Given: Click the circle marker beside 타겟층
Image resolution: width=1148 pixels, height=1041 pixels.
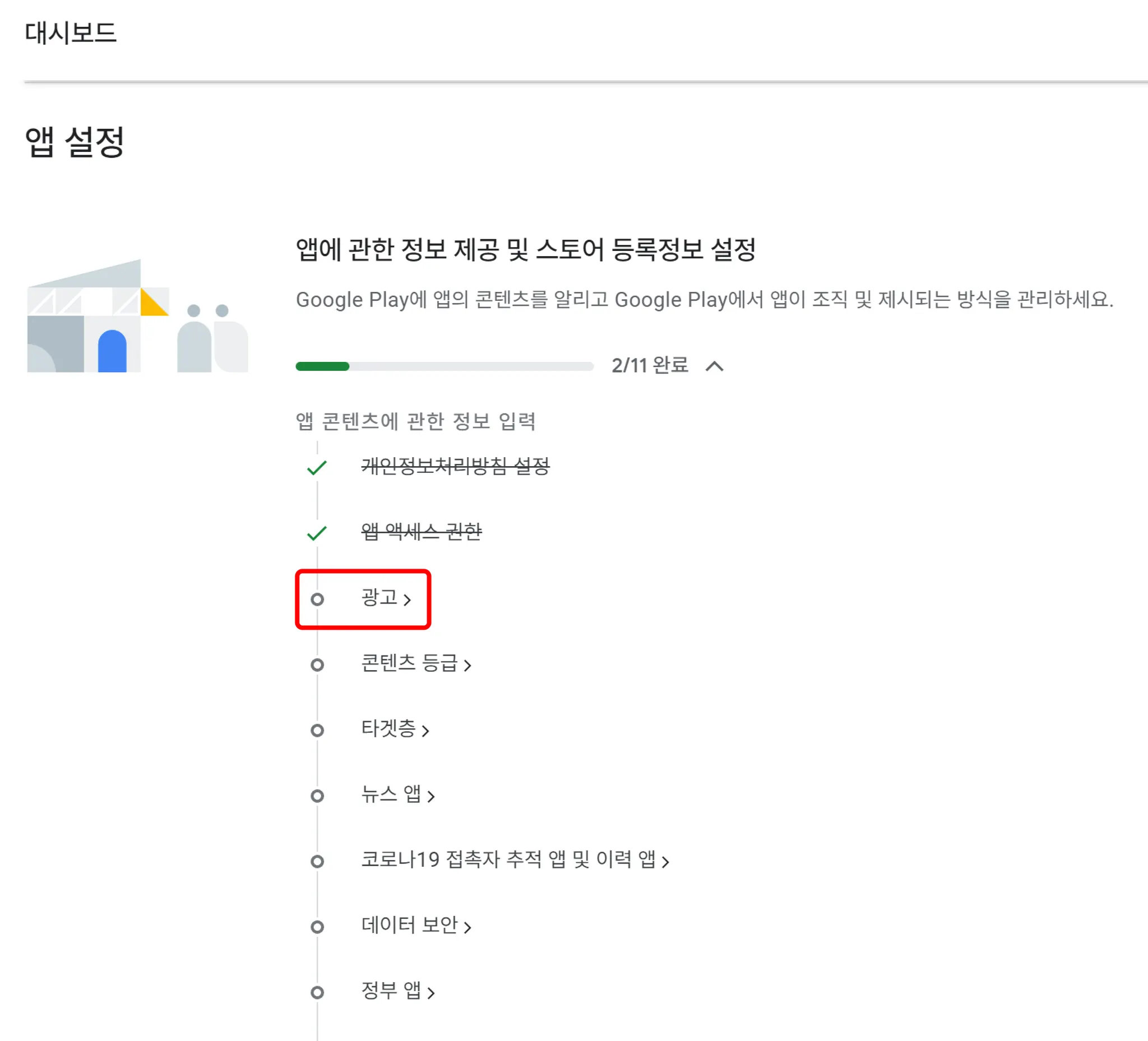Looking at the screenshot, I should point(317,729).
